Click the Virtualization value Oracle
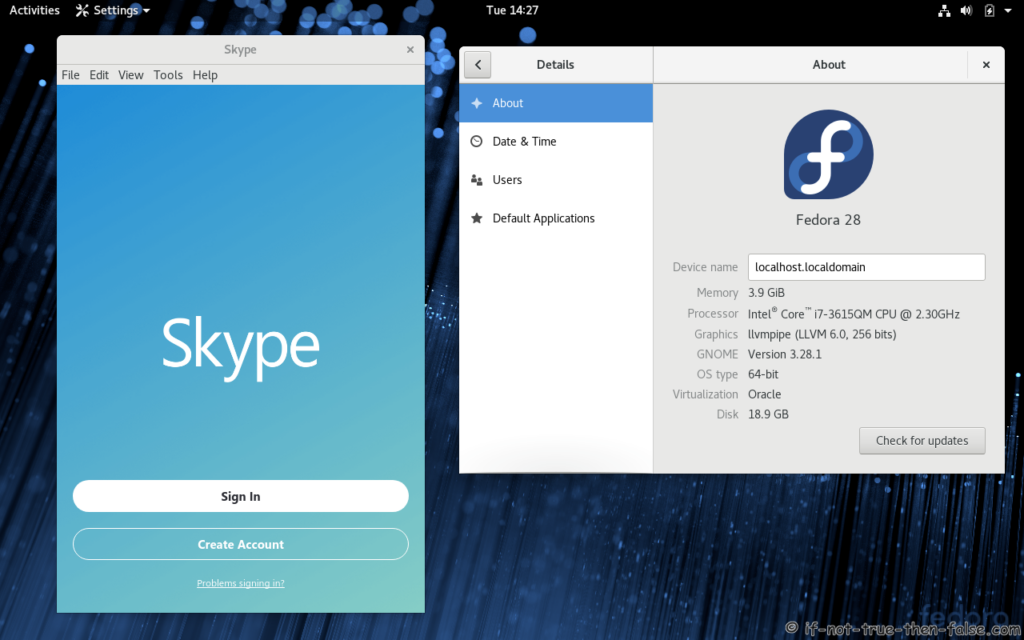This screenshot has width=1024, height=640. [765, 394]
